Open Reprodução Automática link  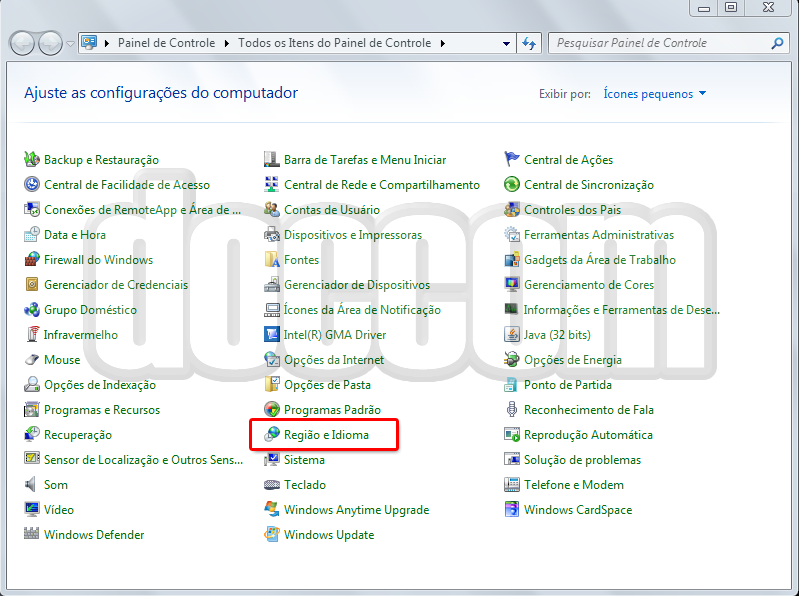pos(588,434)
